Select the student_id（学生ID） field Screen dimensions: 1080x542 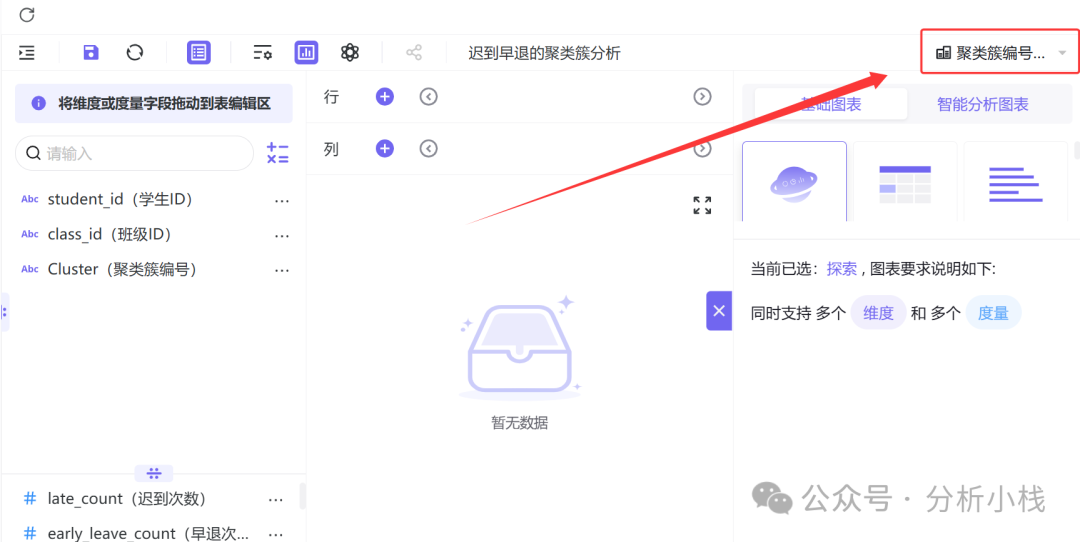(120, 200)
